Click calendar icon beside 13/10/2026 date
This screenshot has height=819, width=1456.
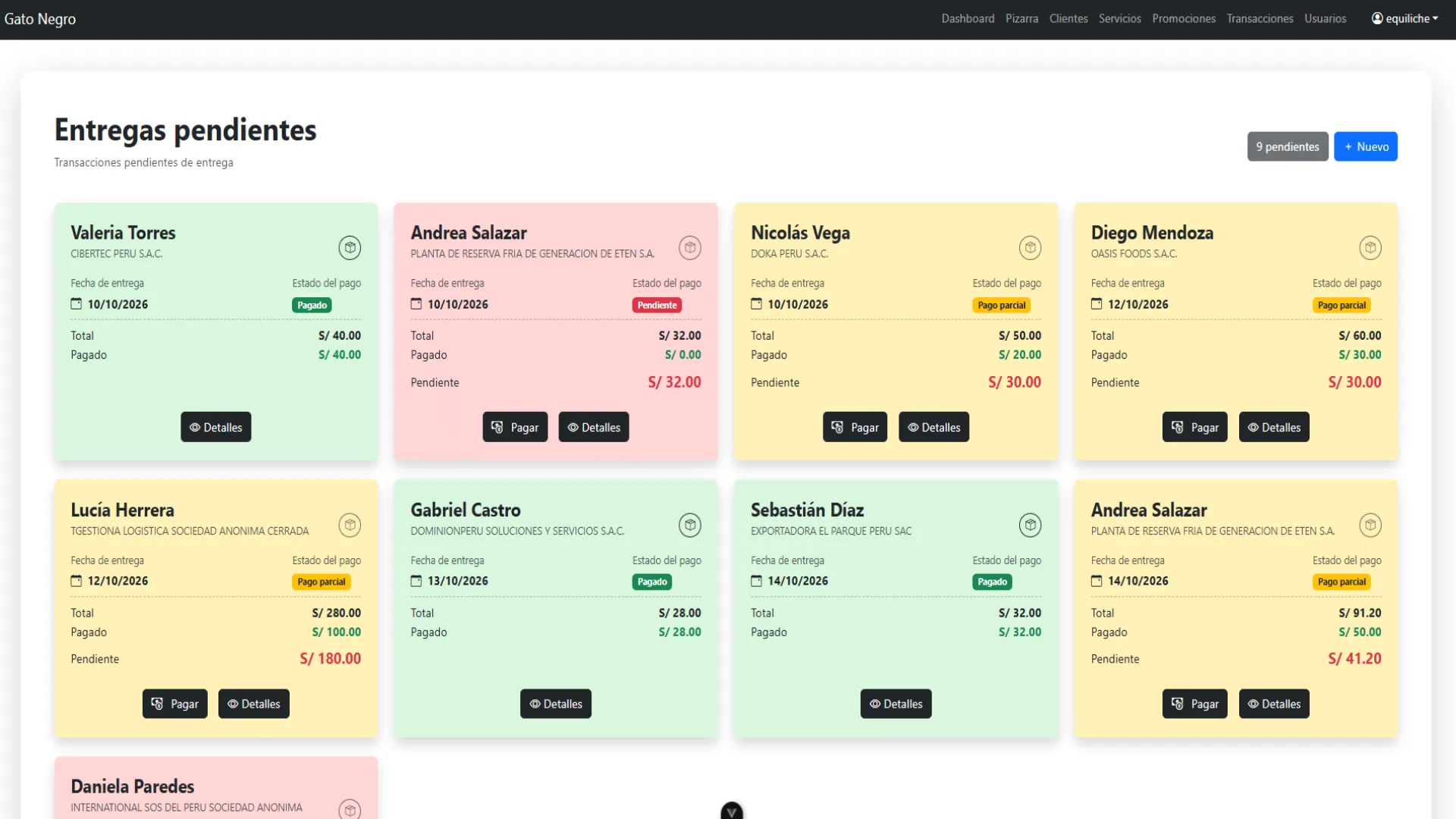tap(416, 581)
